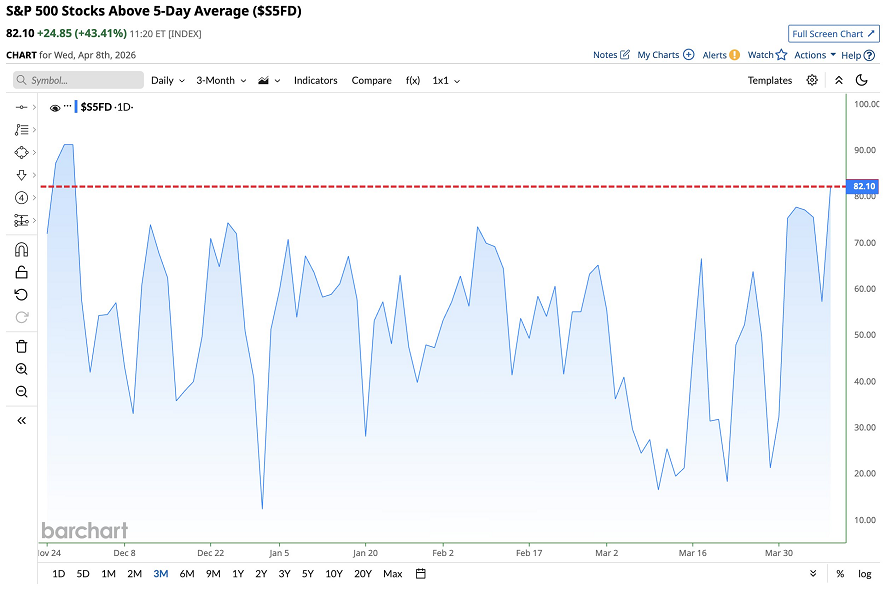Open Full Screen Chart
This screenshot has height=590, width=886.
(833, 34)
